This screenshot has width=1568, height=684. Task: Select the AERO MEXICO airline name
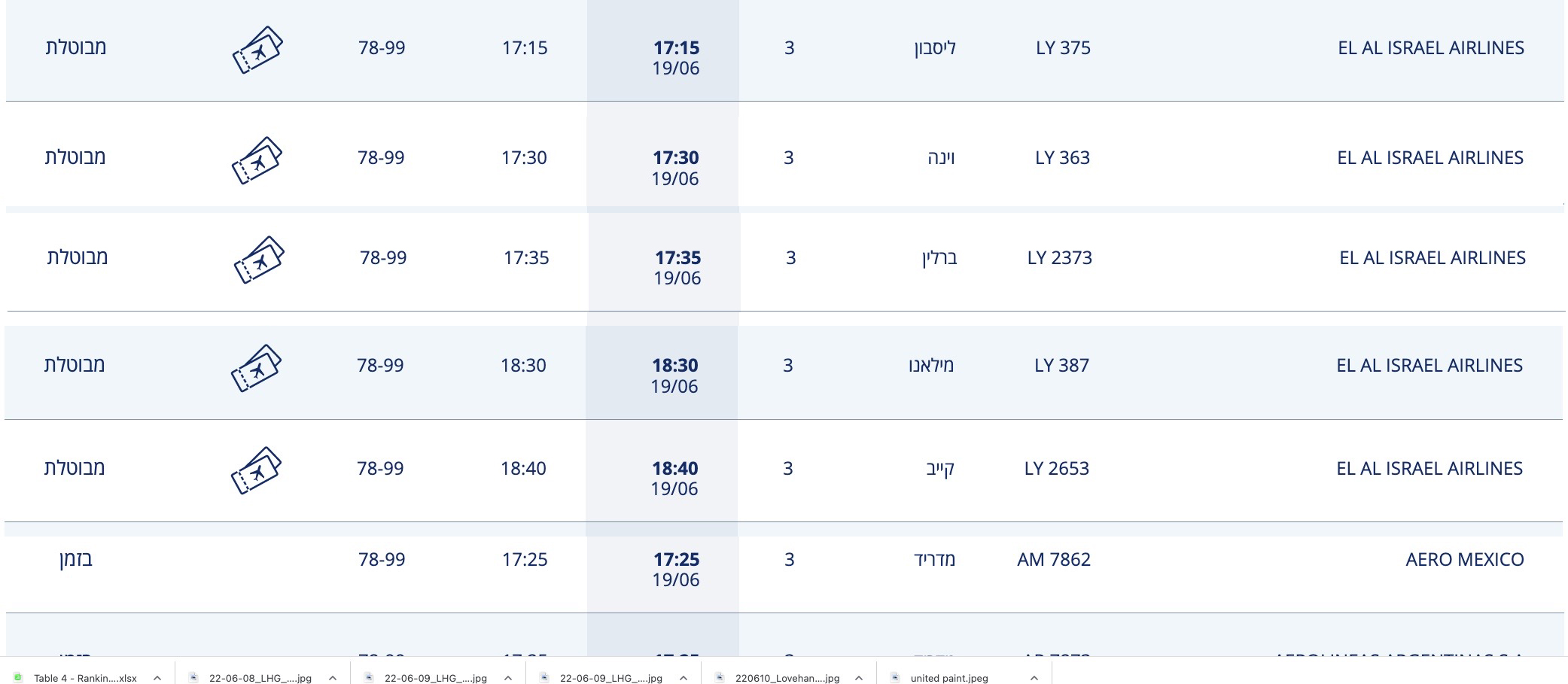pyautogui.click(x=1464, y=560)
